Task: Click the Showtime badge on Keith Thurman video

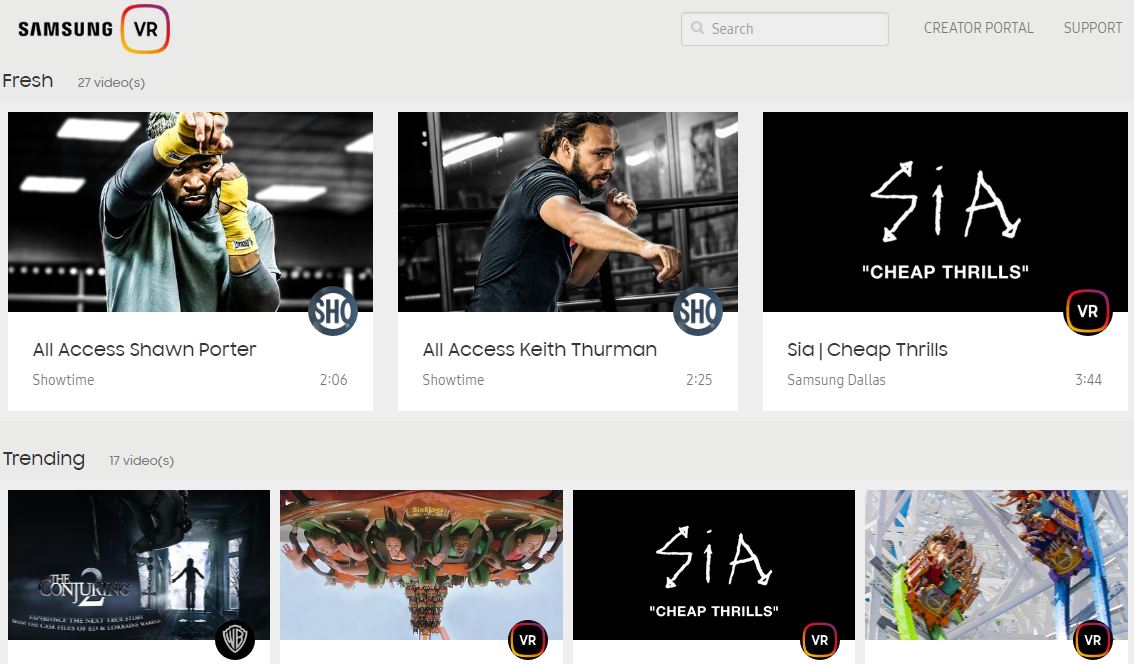Action: click(x=698, y=312)
